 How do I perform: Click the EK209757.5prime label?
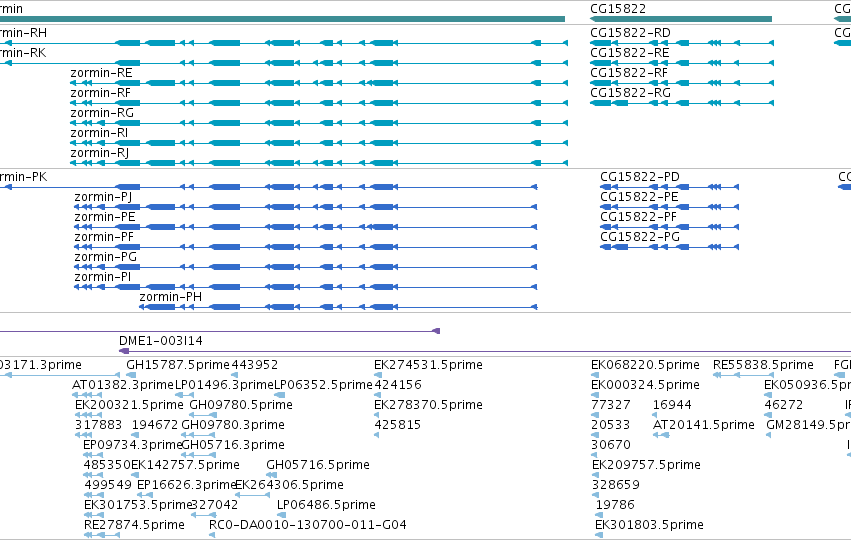[646, 465]
